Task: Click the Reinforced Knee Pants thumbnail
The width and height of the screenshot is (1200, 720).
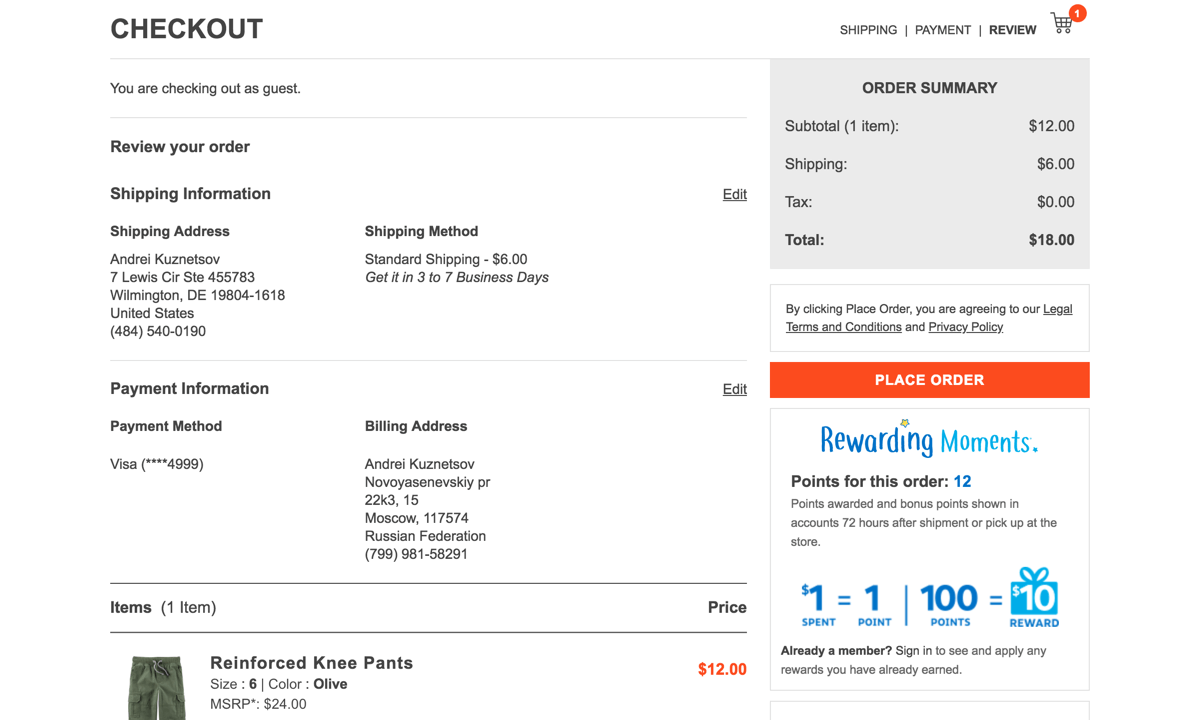Action: point(157,688)
